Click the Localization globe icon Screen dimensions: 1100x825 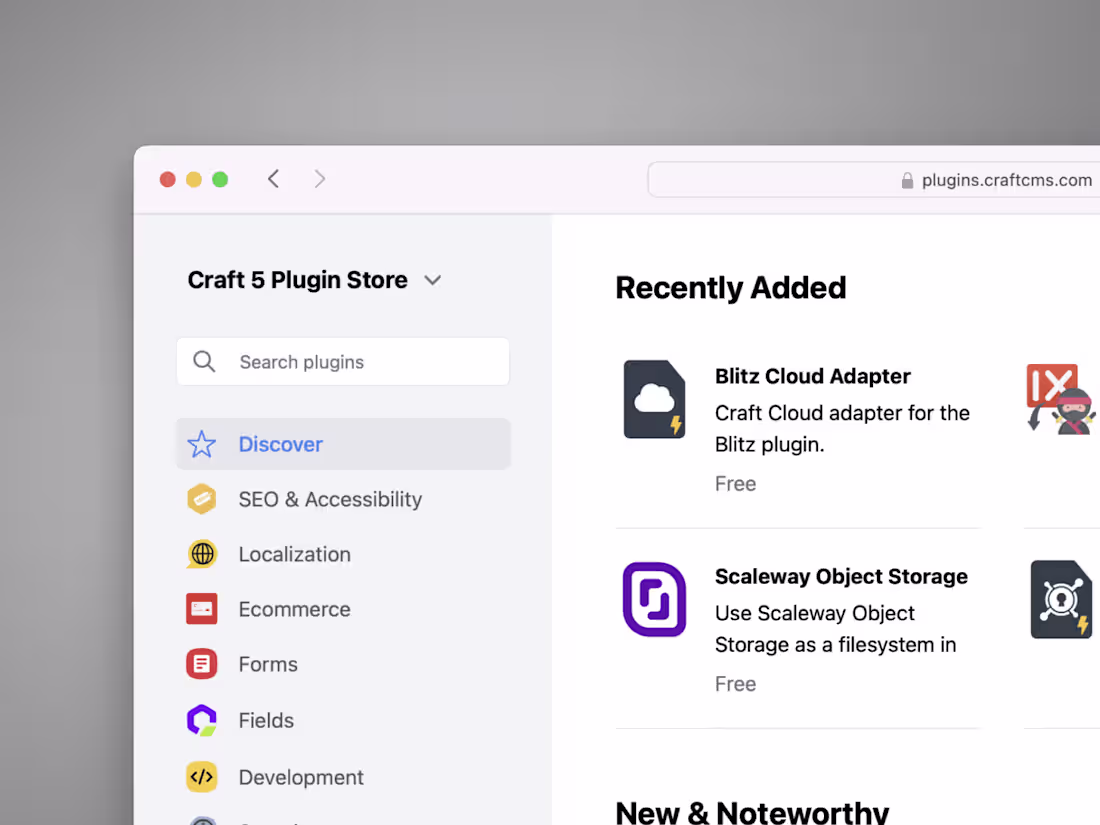coord(202,554)
